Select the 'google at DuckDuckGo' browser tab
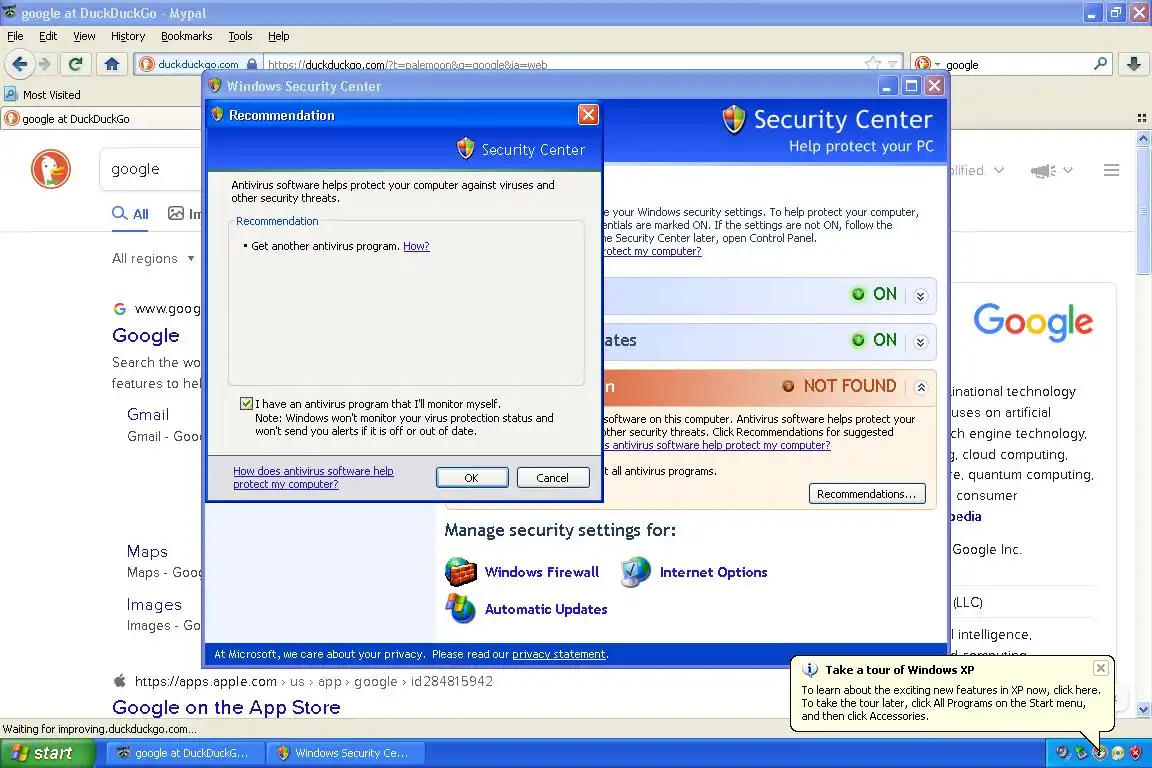The image size is (1152, 768). (101, 118)
